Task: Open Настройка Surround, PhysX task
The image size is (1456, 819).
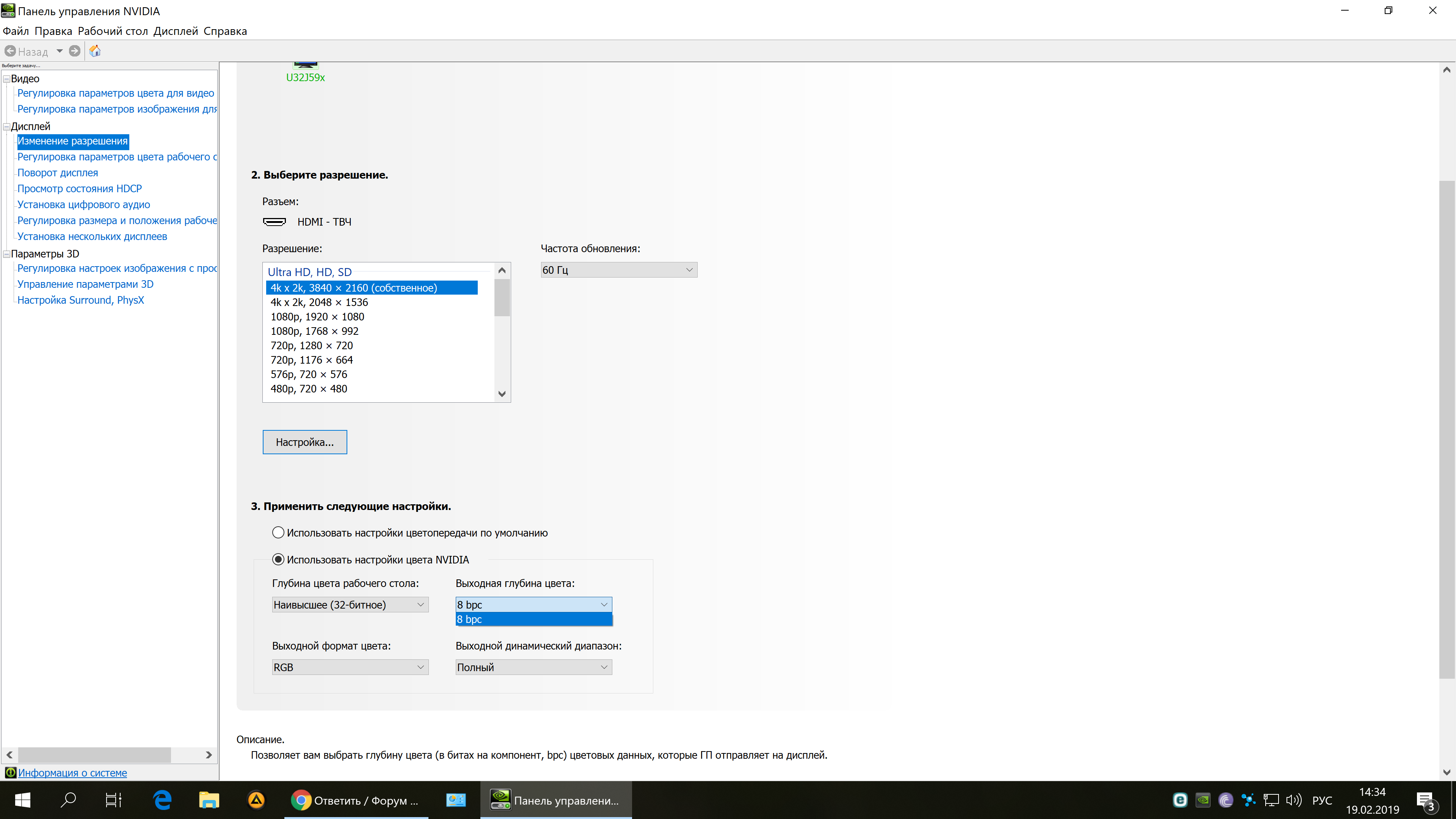Action: point(81,300)
